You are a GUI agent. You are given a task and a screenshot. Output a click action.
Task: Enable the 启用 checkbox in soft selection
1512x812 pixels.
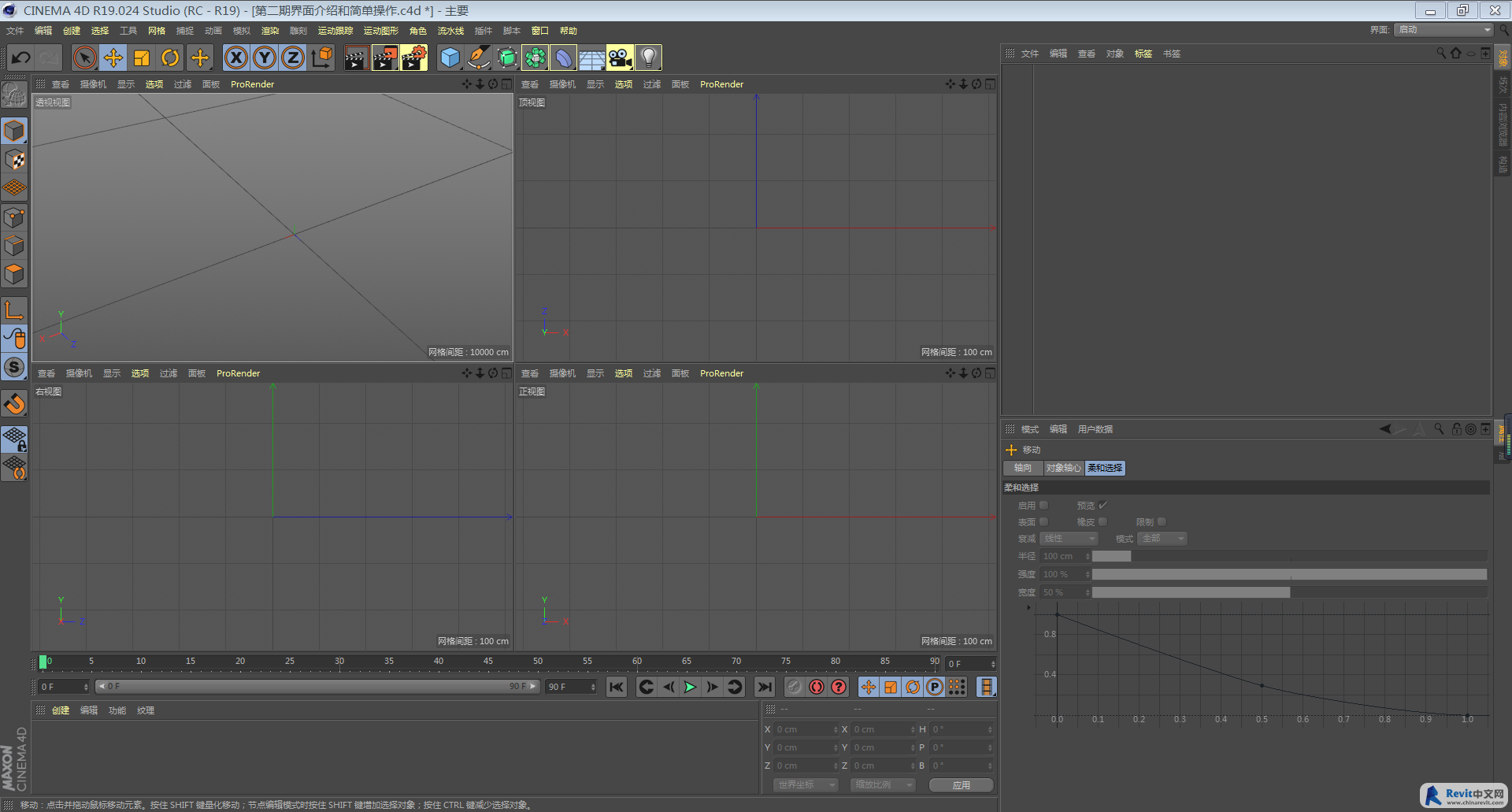[1043, 506]
